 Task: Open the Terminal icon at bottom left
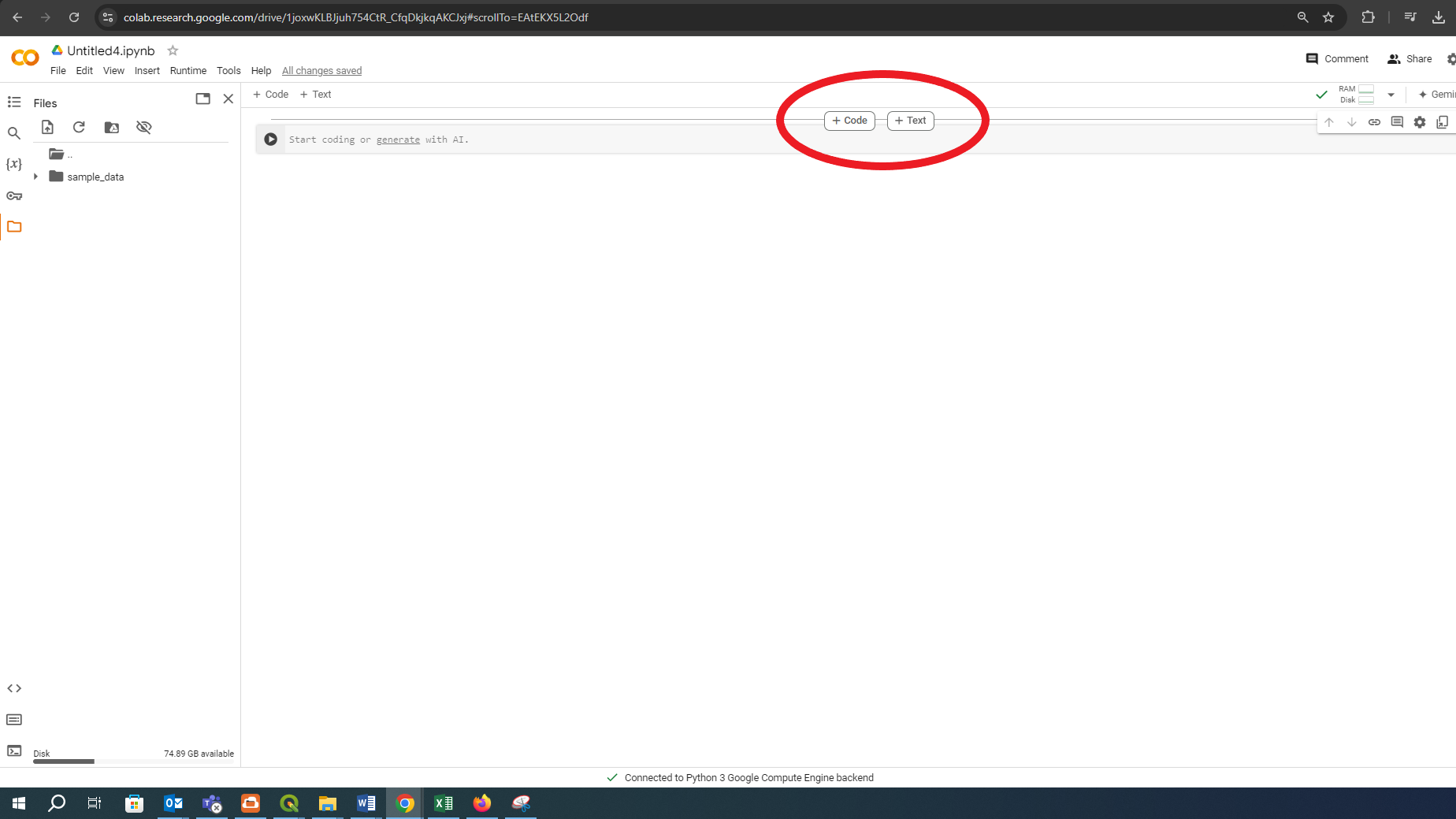point(14,750)
